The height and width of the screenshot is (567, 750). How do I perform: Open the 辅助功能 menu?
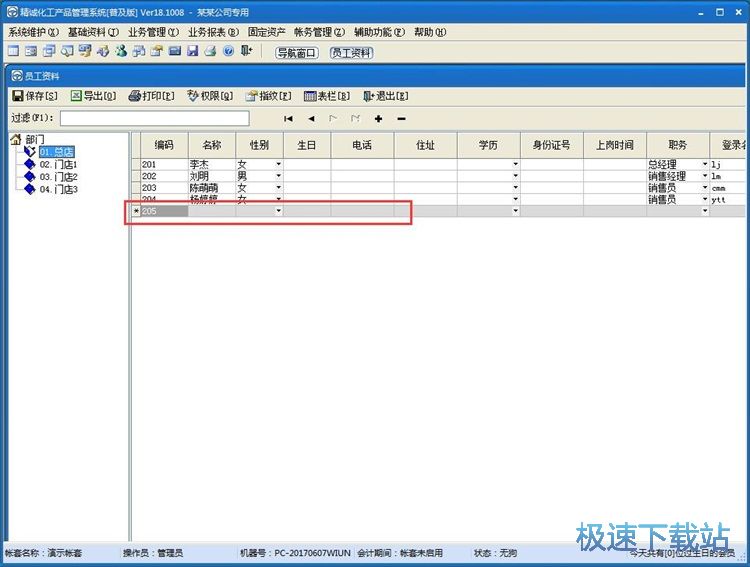(x=379, y=32)
